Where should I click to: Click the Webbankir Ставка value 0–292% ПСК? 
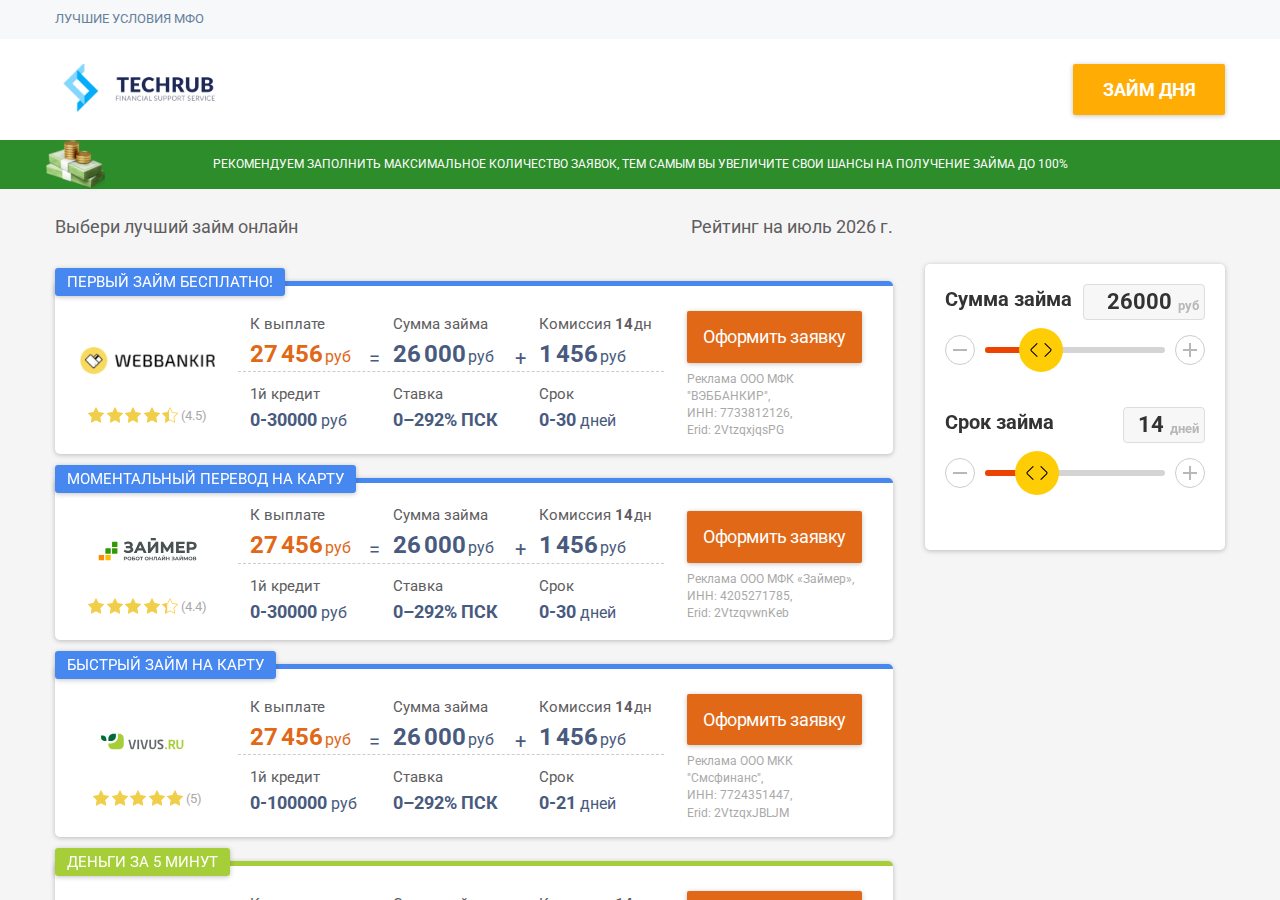[x=445, y=420]
